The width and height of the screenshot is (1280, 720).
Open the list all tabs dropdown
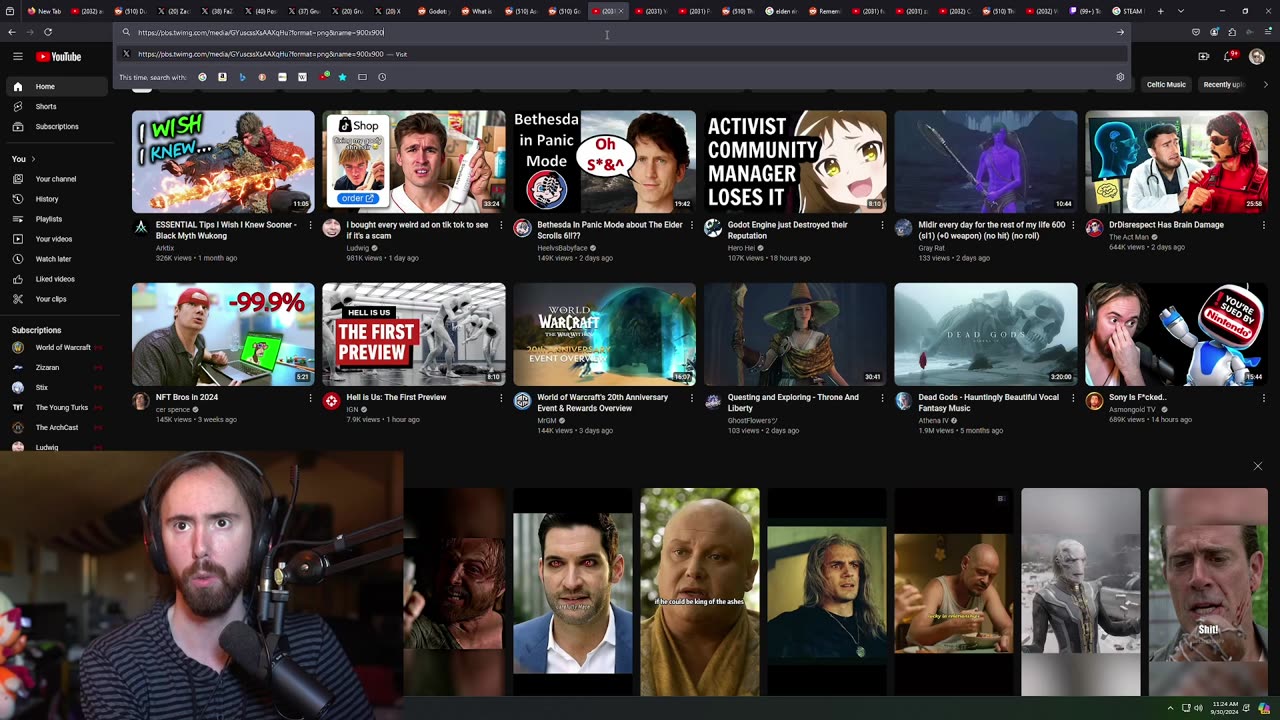pos(1180,11)
